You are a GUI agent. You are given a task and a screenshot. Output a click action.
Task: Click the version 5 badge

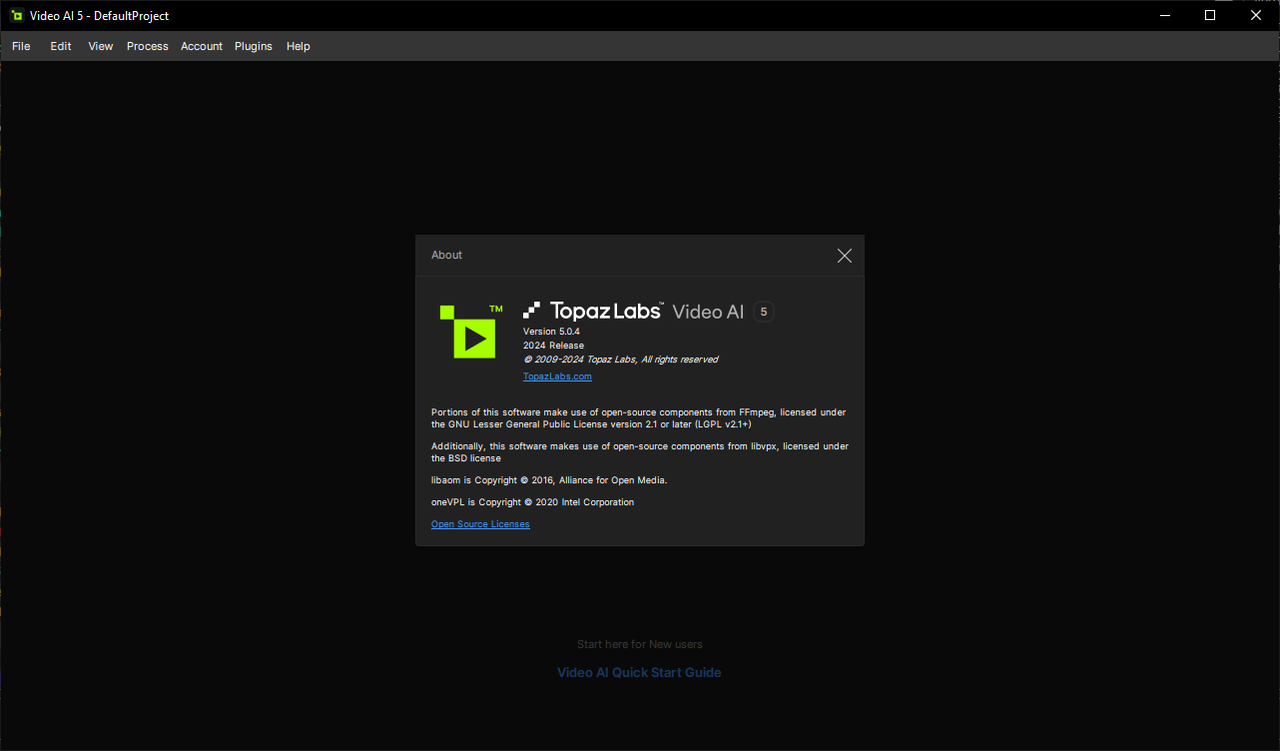click(764, 312)
